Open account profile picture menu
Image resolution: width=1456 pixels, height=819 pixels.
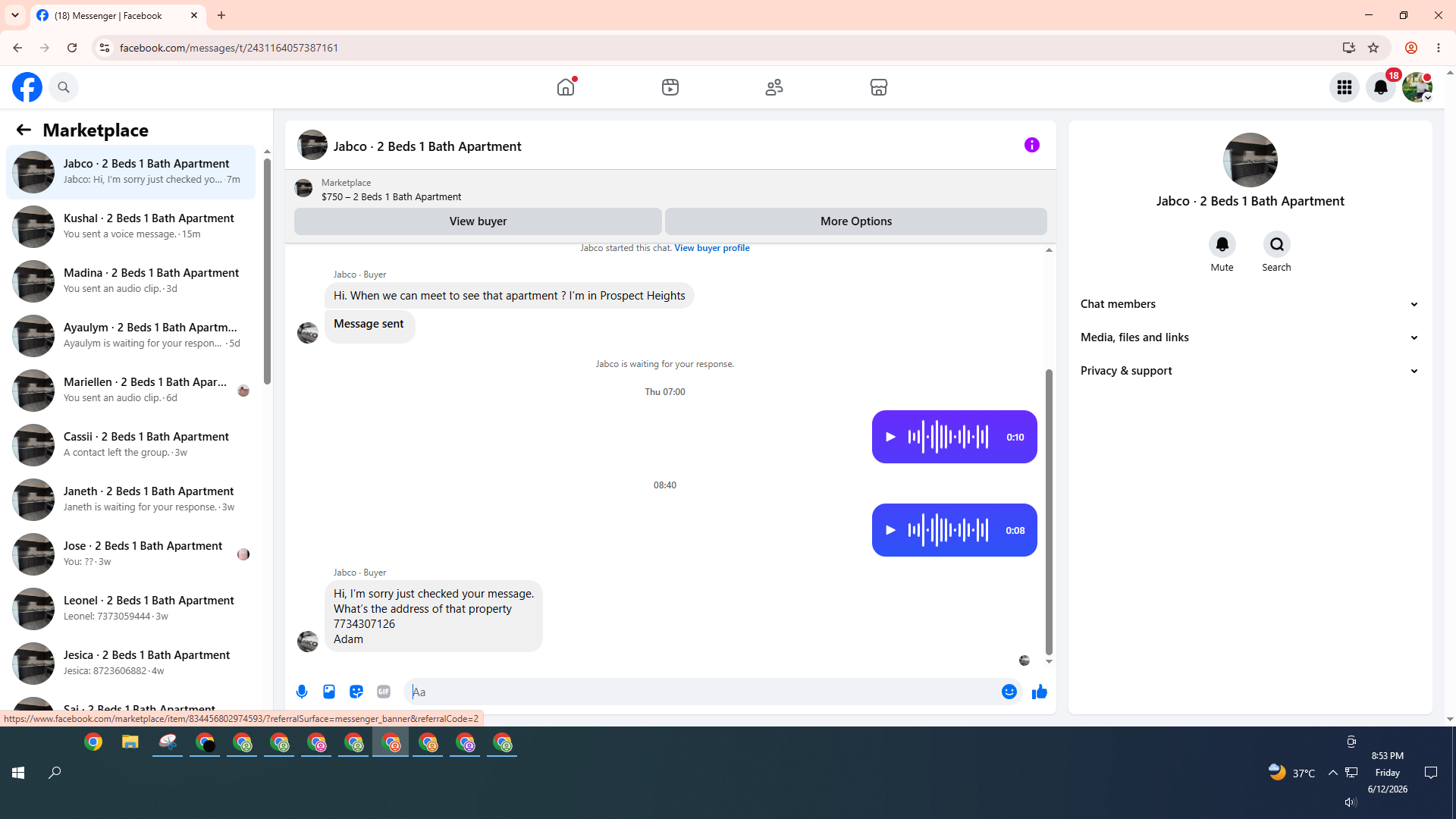click(1417, 87)
